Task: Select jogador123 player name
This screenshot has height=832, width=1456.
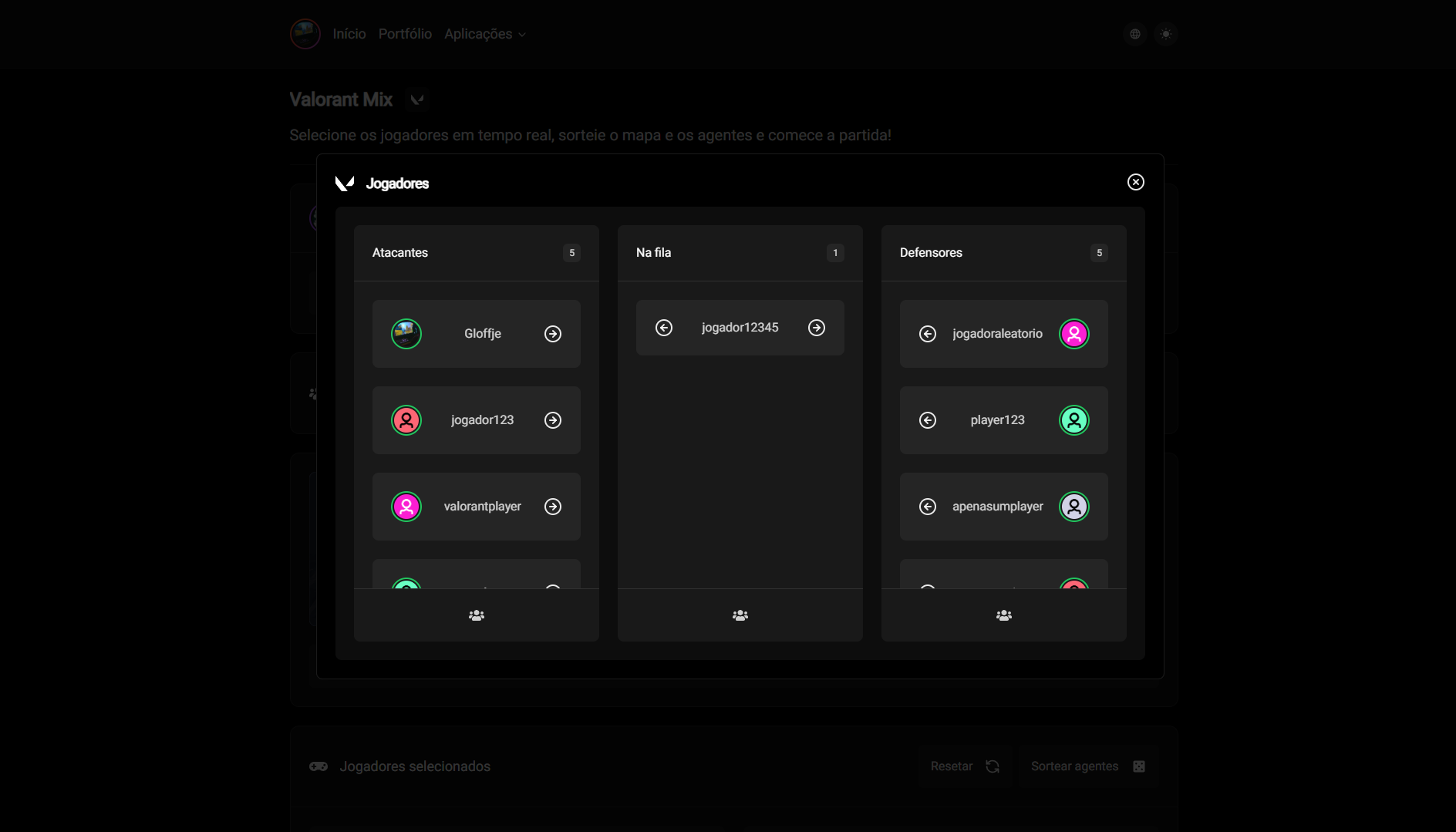Action: pos(483,420)
